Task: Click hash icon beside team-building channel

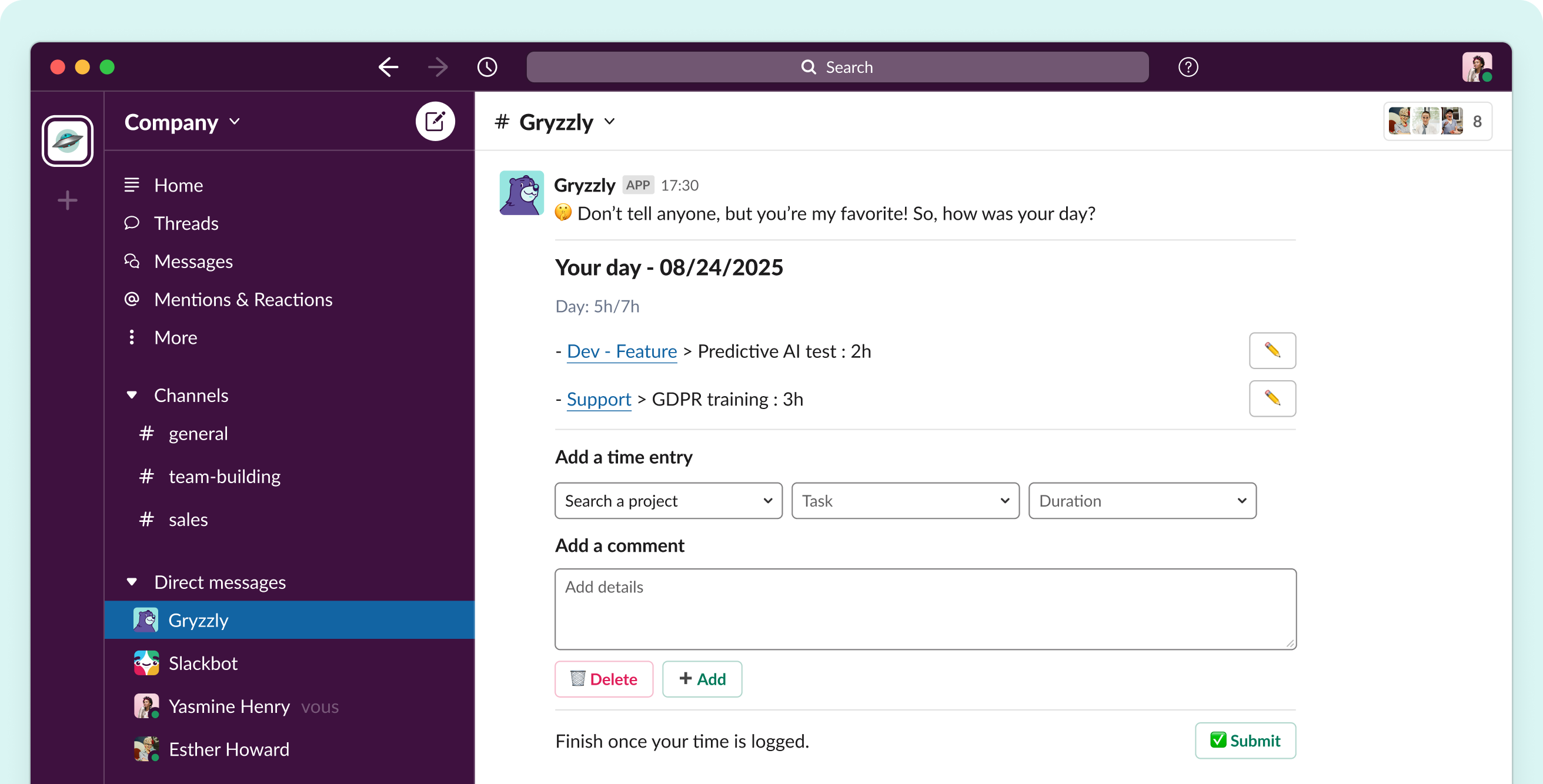Action: [146, 477]
